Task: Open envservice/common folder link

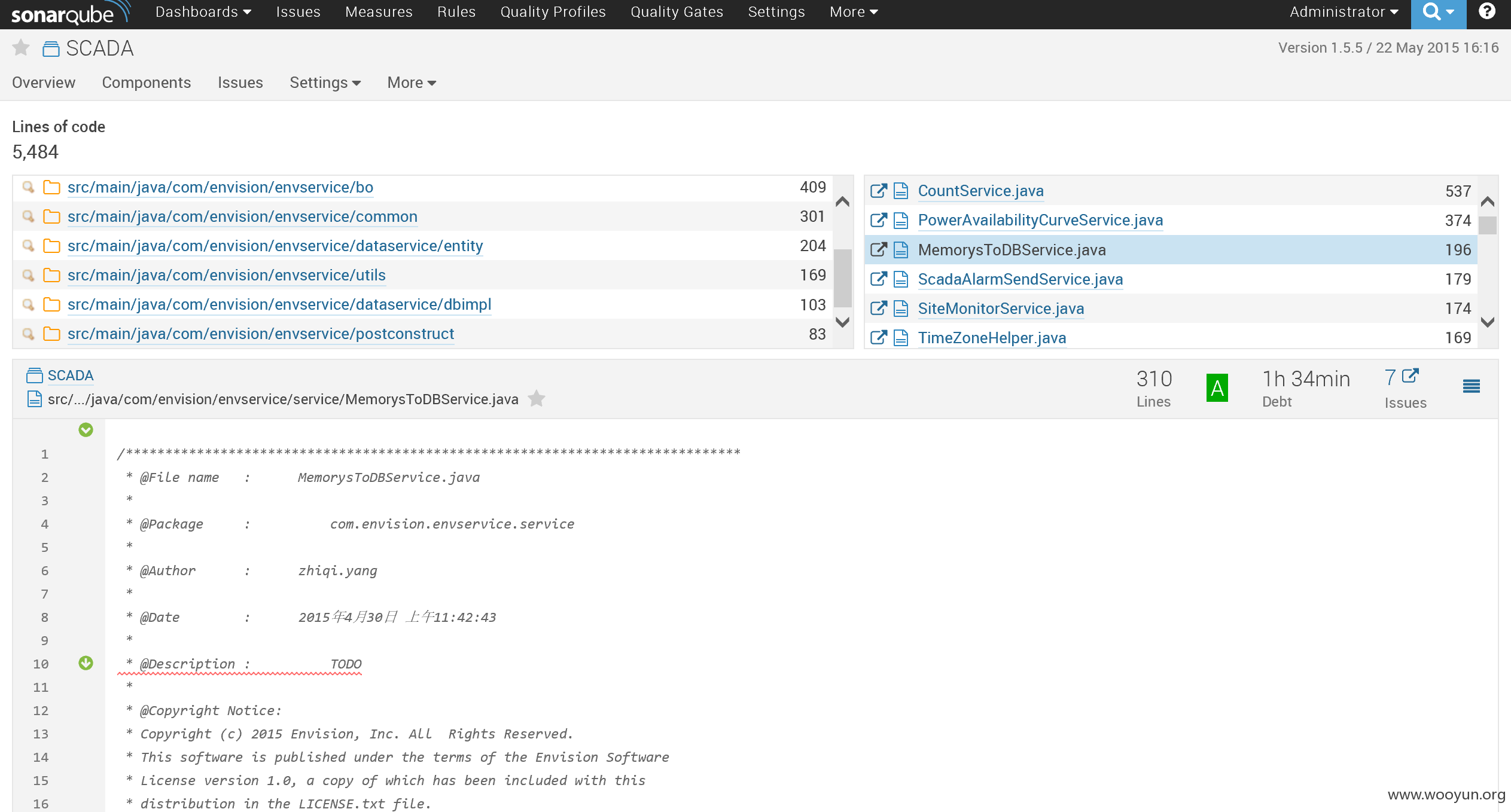Action: click(242, 216)
